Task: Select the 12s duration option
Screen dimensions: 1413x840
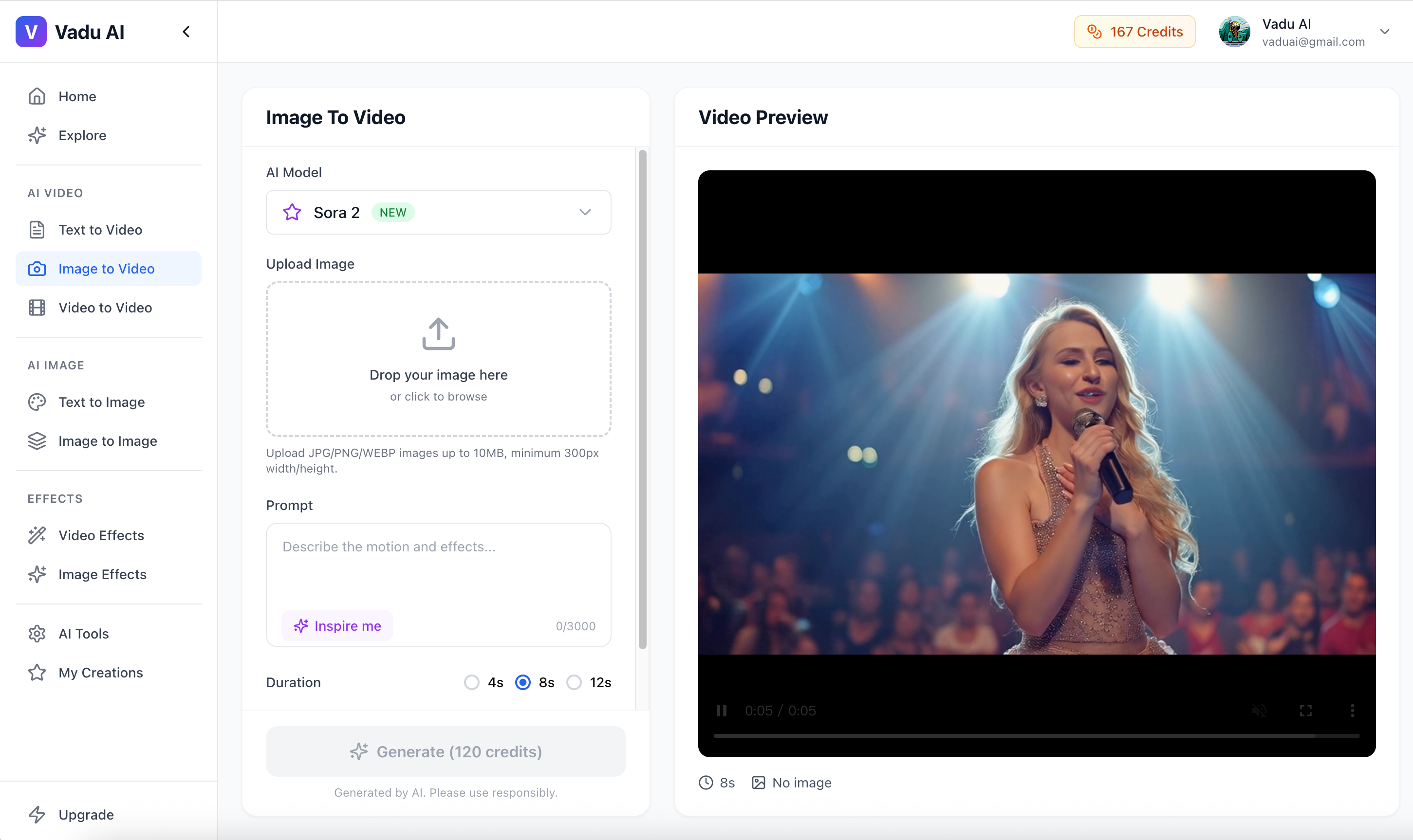Action: click(574, 682)
